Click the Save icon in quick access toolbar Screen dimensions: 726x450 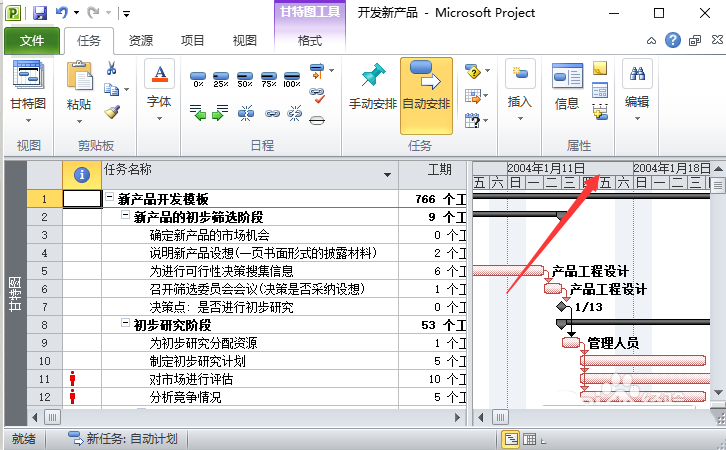point(40,12)
